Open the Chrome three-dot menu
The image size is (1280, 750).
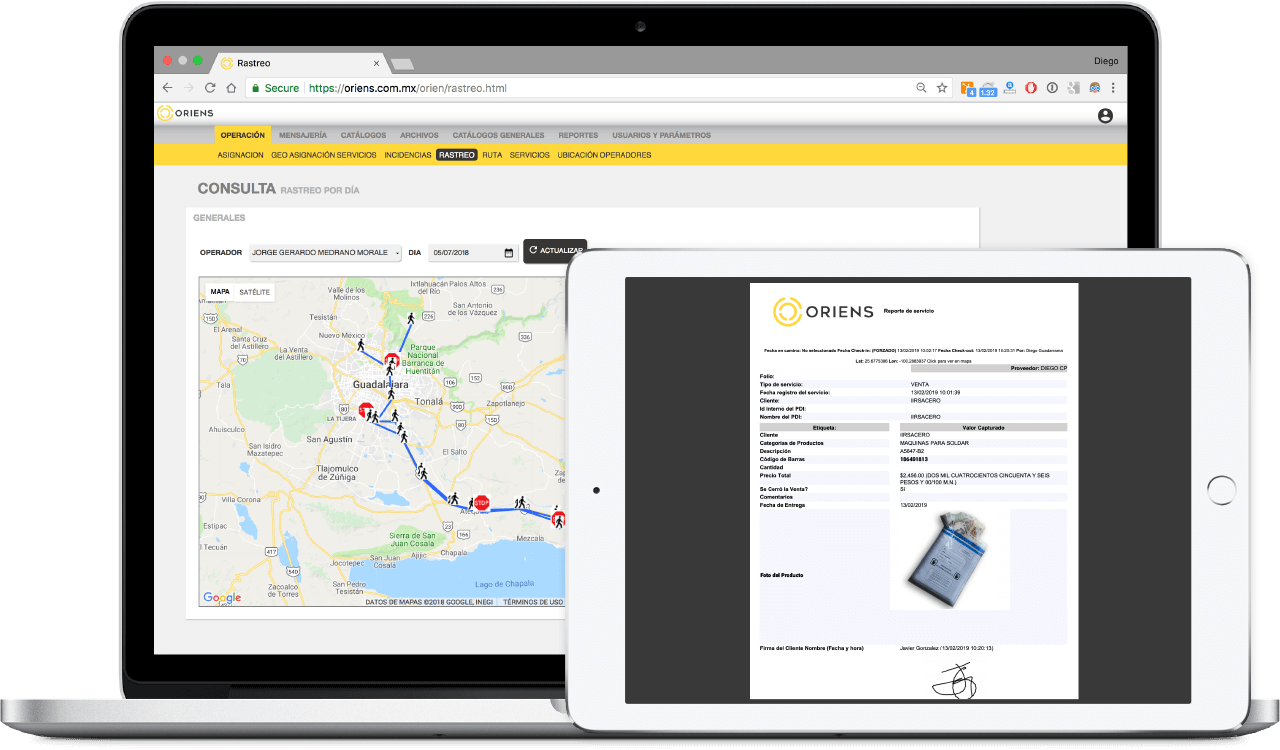click(1113, 88)
